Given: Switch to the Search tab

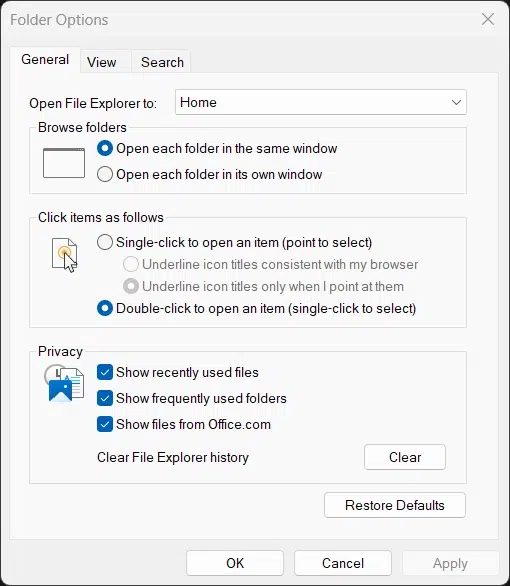Looking at the screenshot, I should [x=162, y=62].
